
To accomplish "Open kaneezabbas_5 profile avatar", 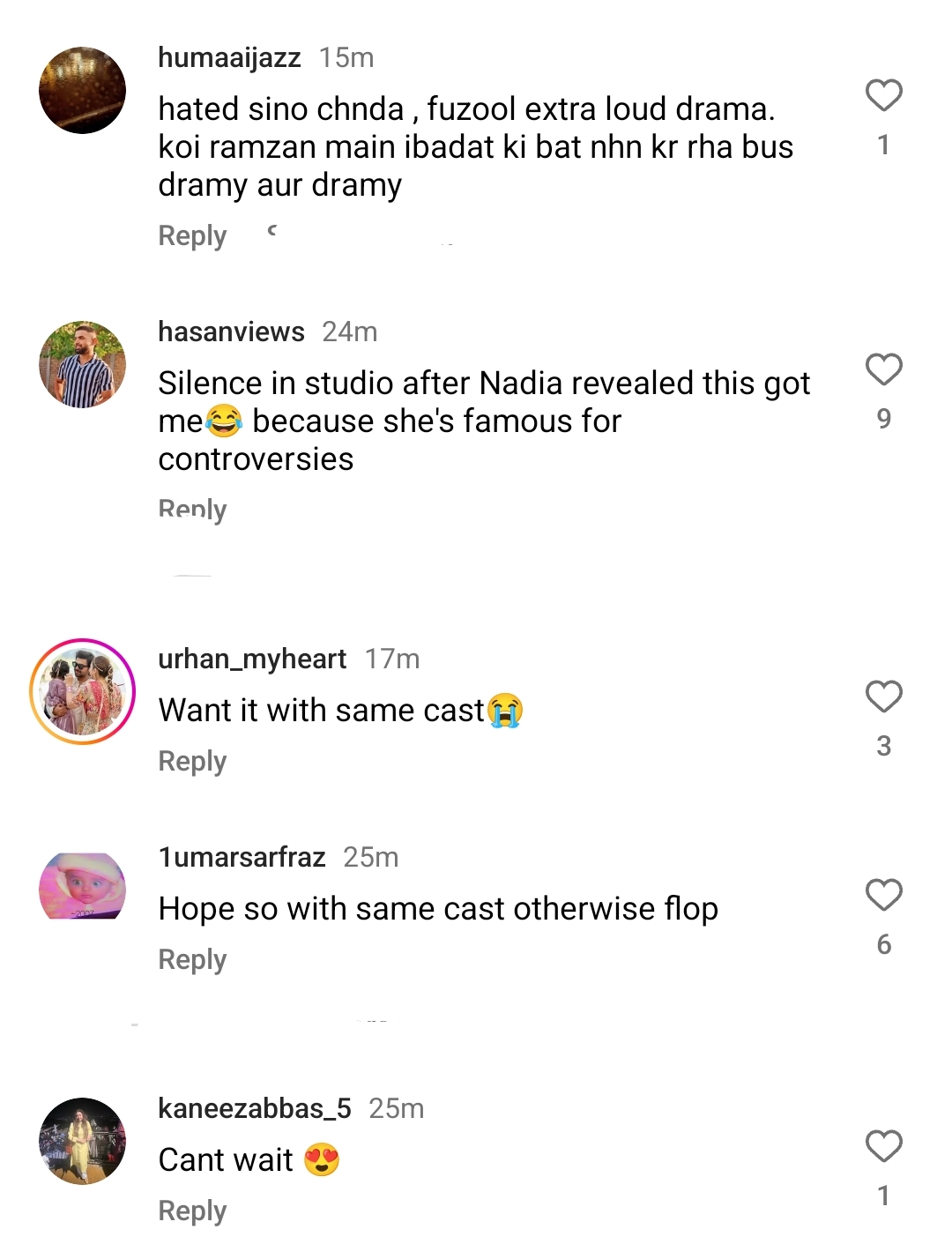I will pos(83,1141).
